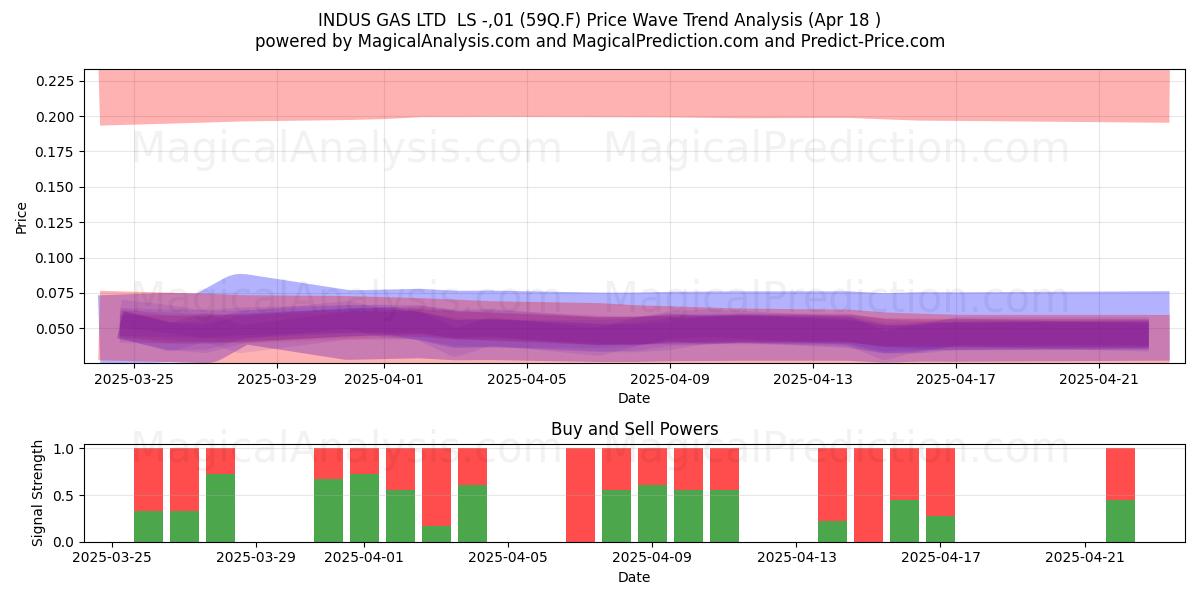Click 2025-03-29 under the price chart
1200x600 pixels.
(x=276, y=379)
